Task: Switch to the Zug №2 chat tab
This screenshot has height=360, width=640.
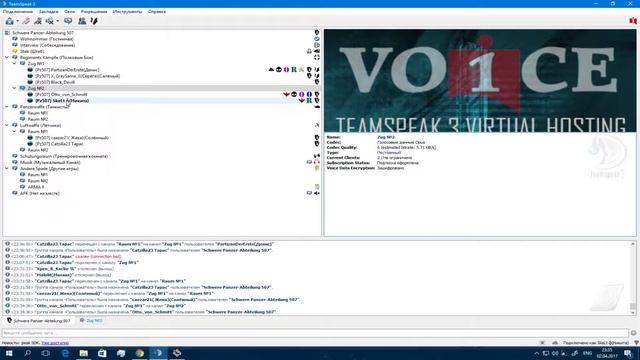Action: pos(91,321)
